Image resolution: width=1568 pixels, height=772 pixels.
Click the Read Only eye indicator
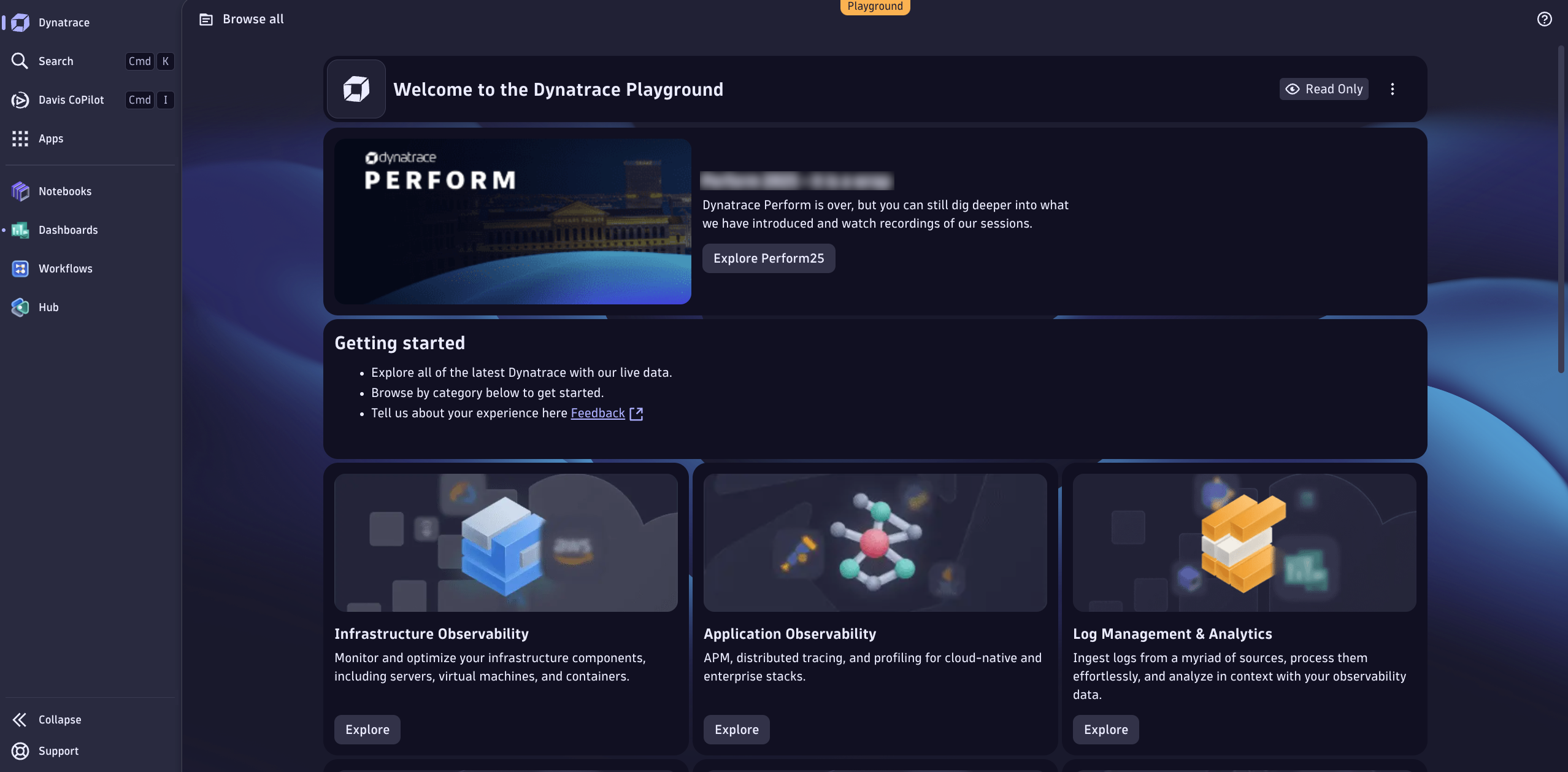pos(1324,89)
